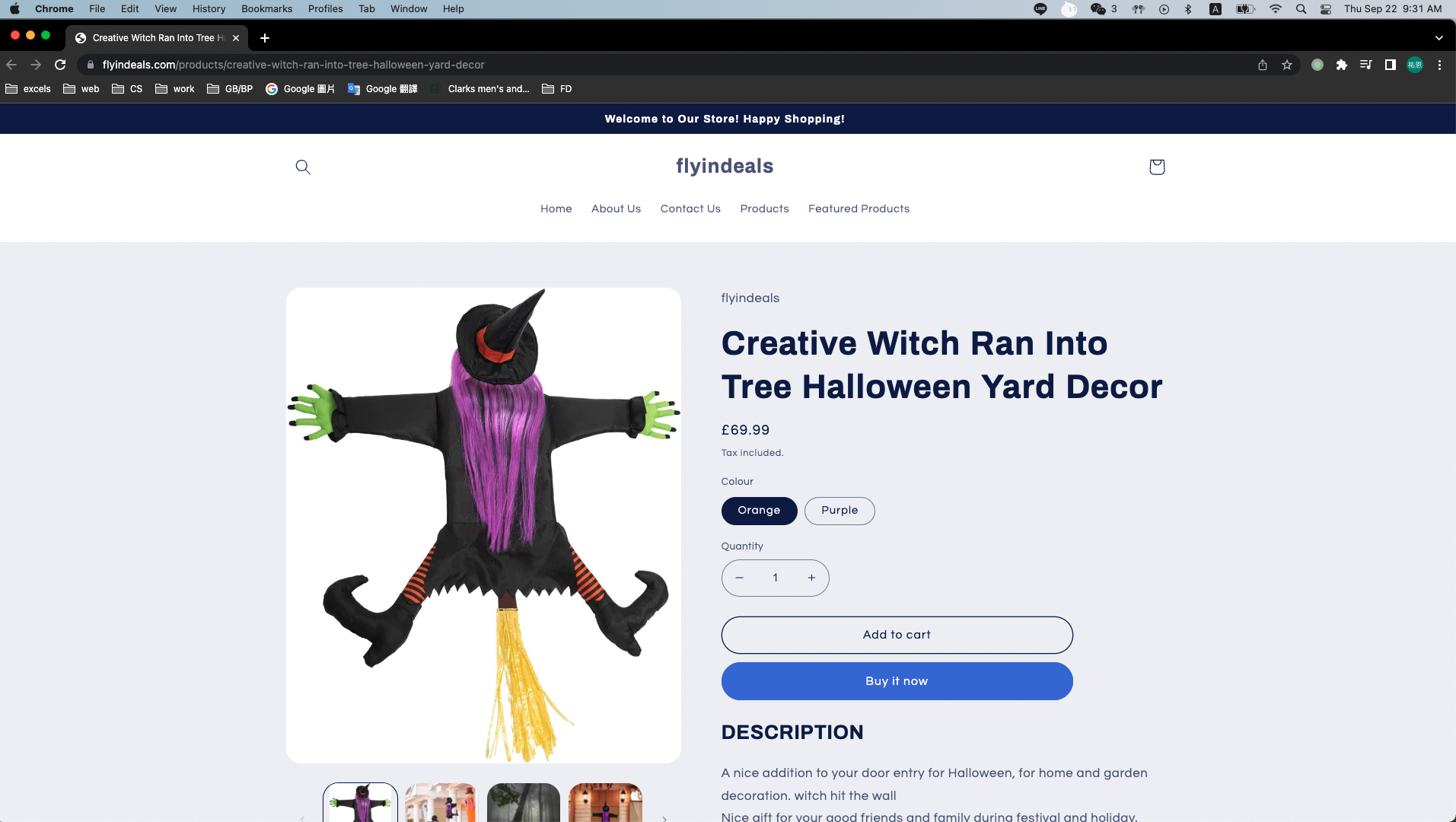Click the flyindeals store logo
Viewport: 1456px width, 822px height.
click(x=725, y=166)
